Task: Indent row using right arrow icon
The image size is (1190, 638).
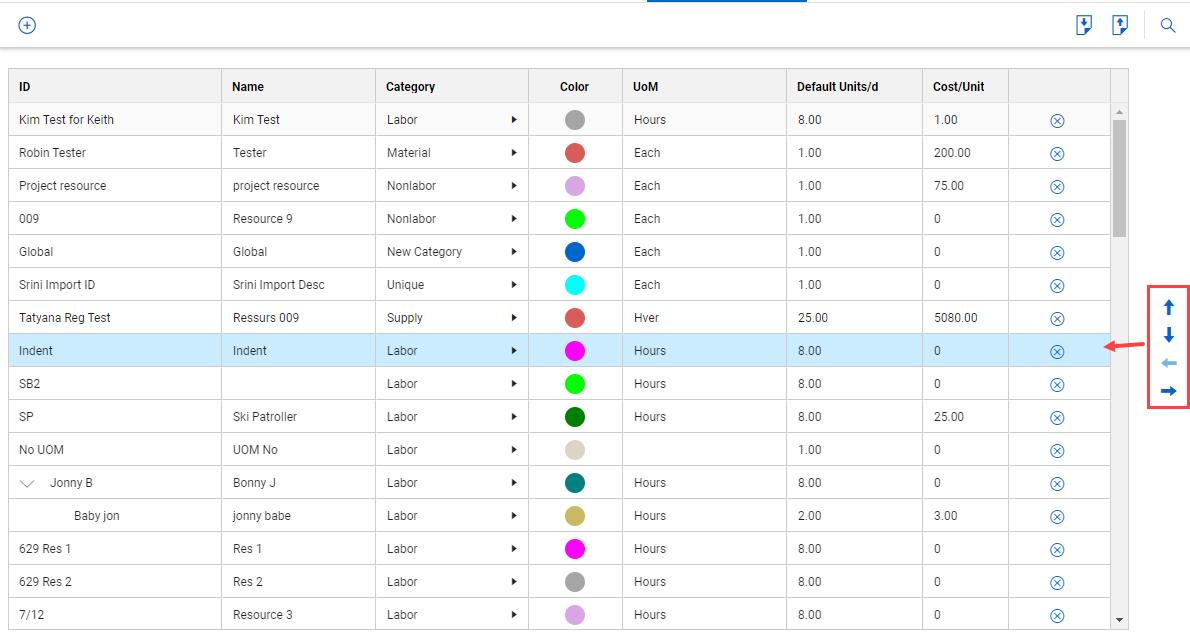Action: [1169, 391]
